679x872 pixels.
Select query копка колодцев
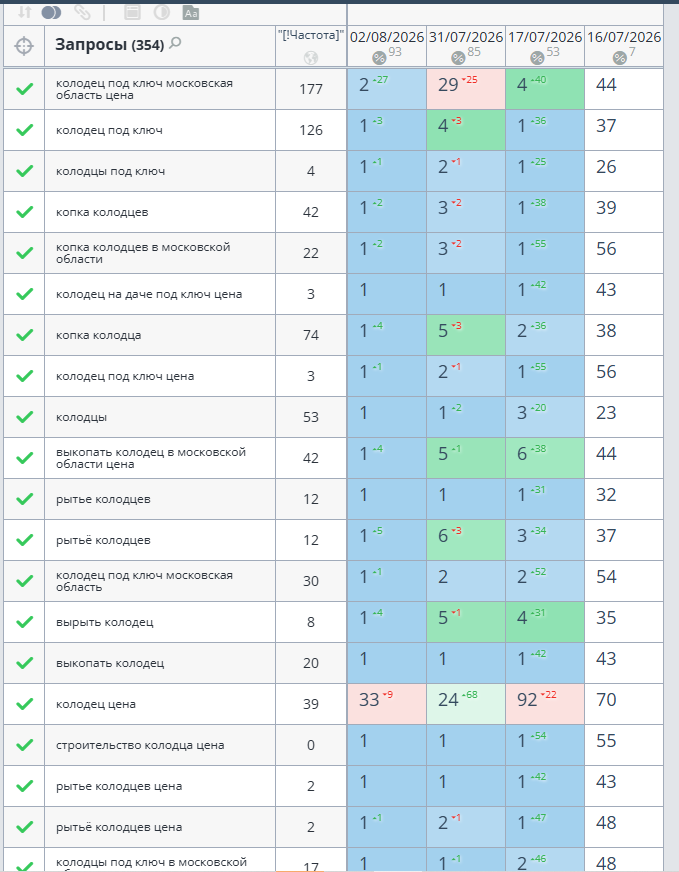pyautogui.click(x=102, y=212)
